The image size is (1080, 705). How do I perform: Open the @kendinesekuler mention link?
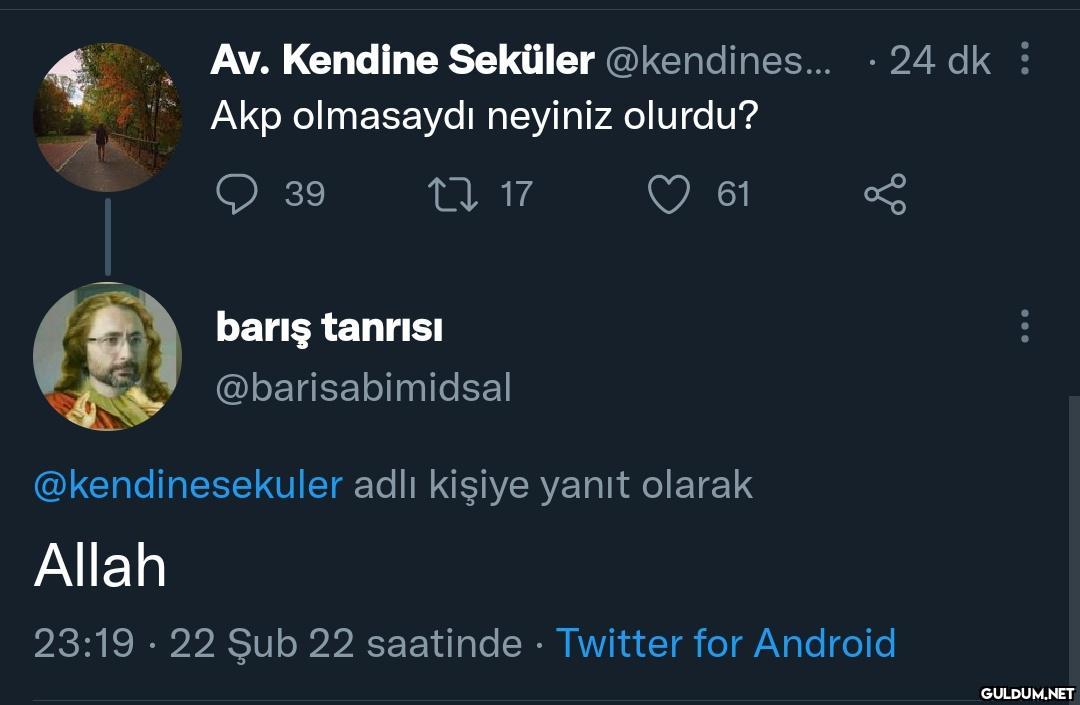[188, 485]
